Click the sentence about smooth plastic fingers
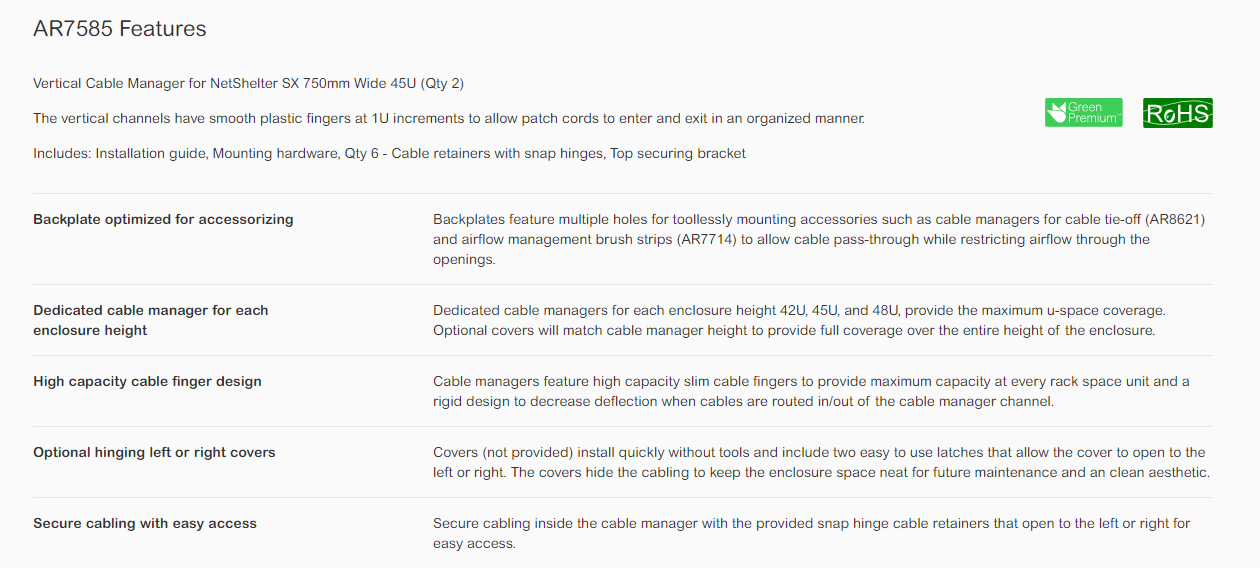 tap(448, 118)
